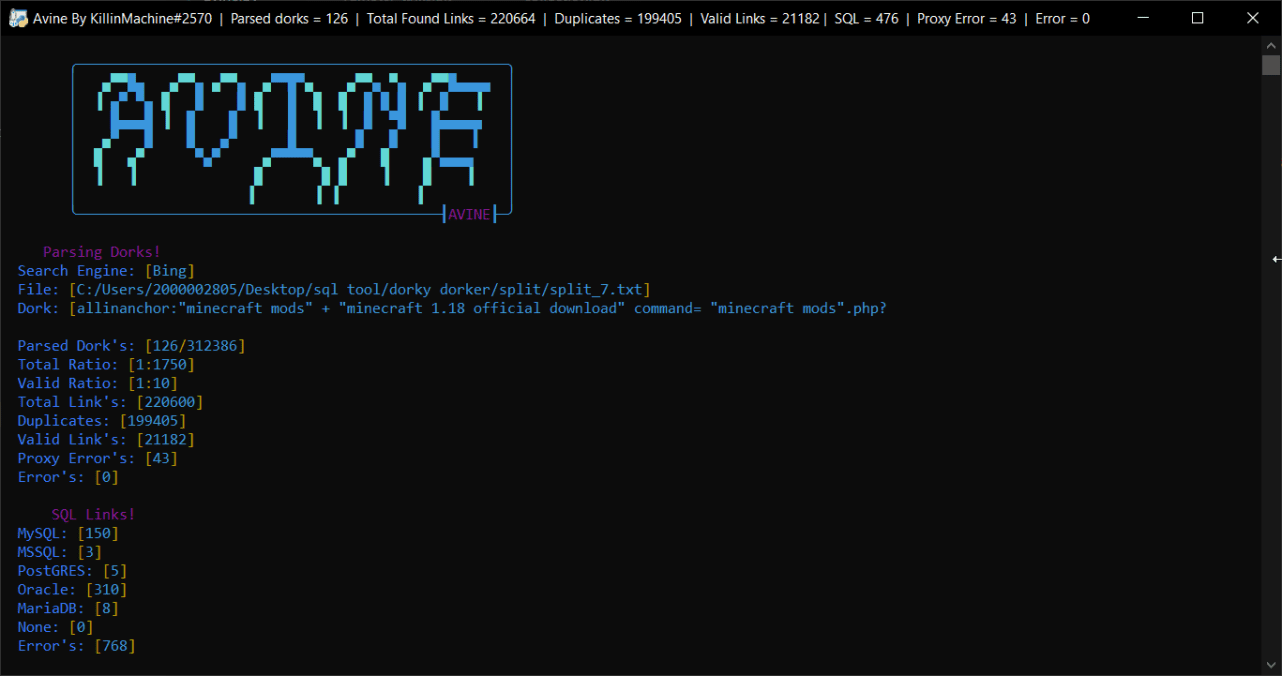Maximize the Avine window
Image resolution: width=1282 pixels, height=676 pixels.
pyautogui.click(x=1197, y=17)
